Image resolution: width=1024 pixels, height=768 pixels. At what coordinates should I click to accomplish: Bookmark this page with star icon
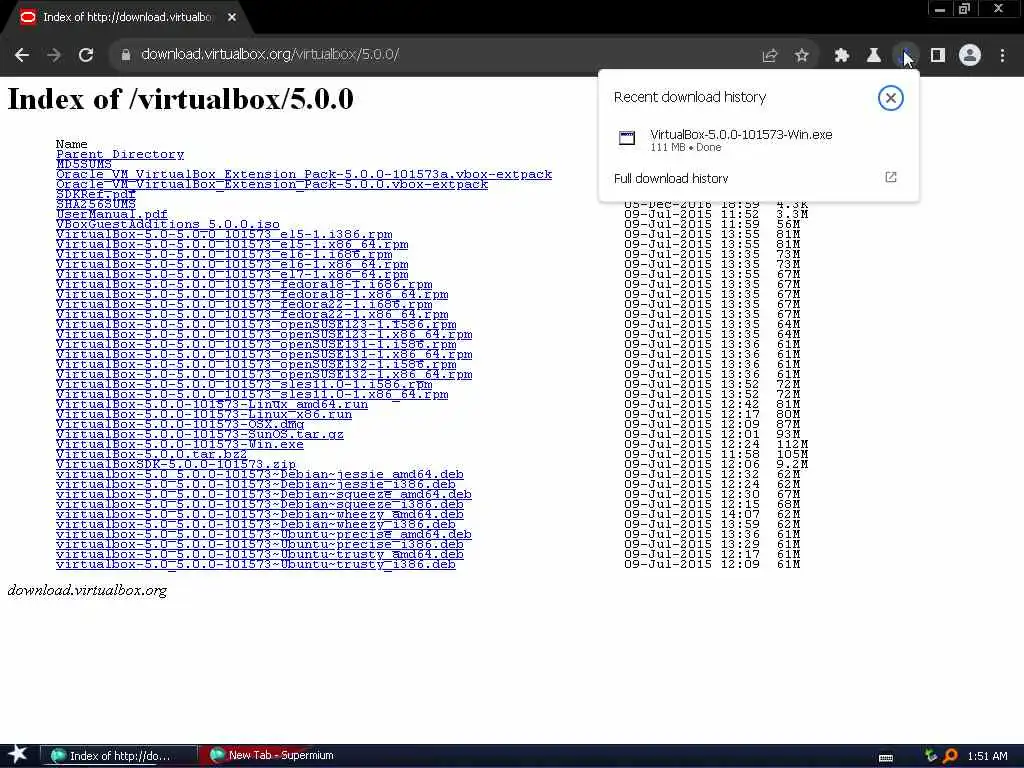coord(802,56)
